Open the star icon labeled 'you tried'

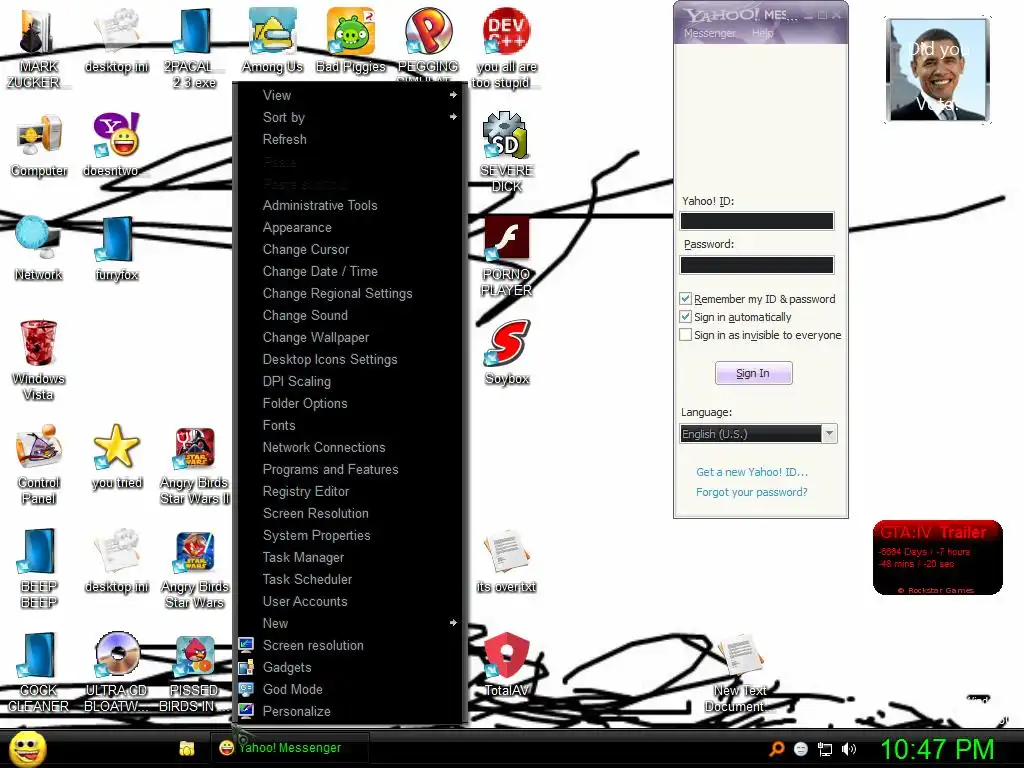(116, 456)
